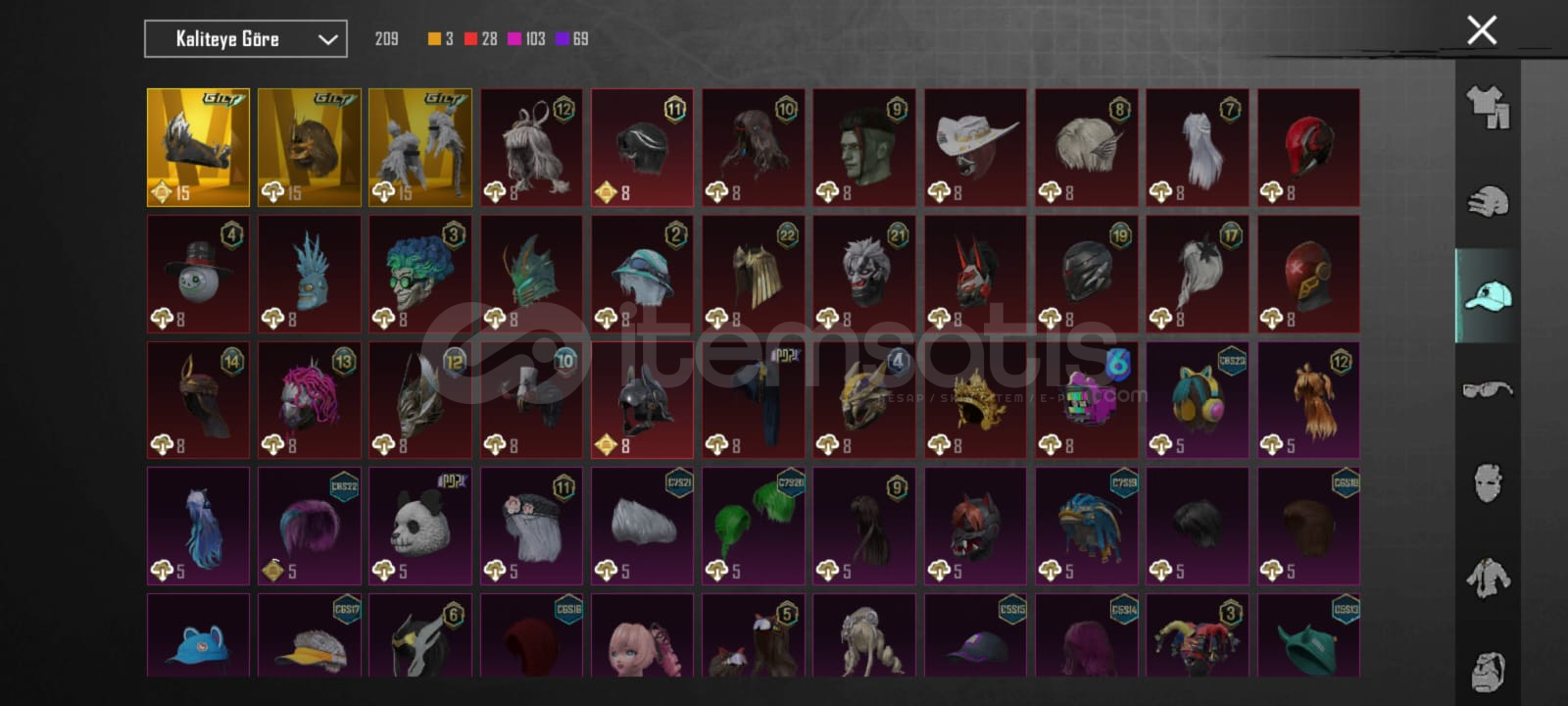
Task: Select the panda head mask item
Action: pyautogui.click(x=420, y=526)
